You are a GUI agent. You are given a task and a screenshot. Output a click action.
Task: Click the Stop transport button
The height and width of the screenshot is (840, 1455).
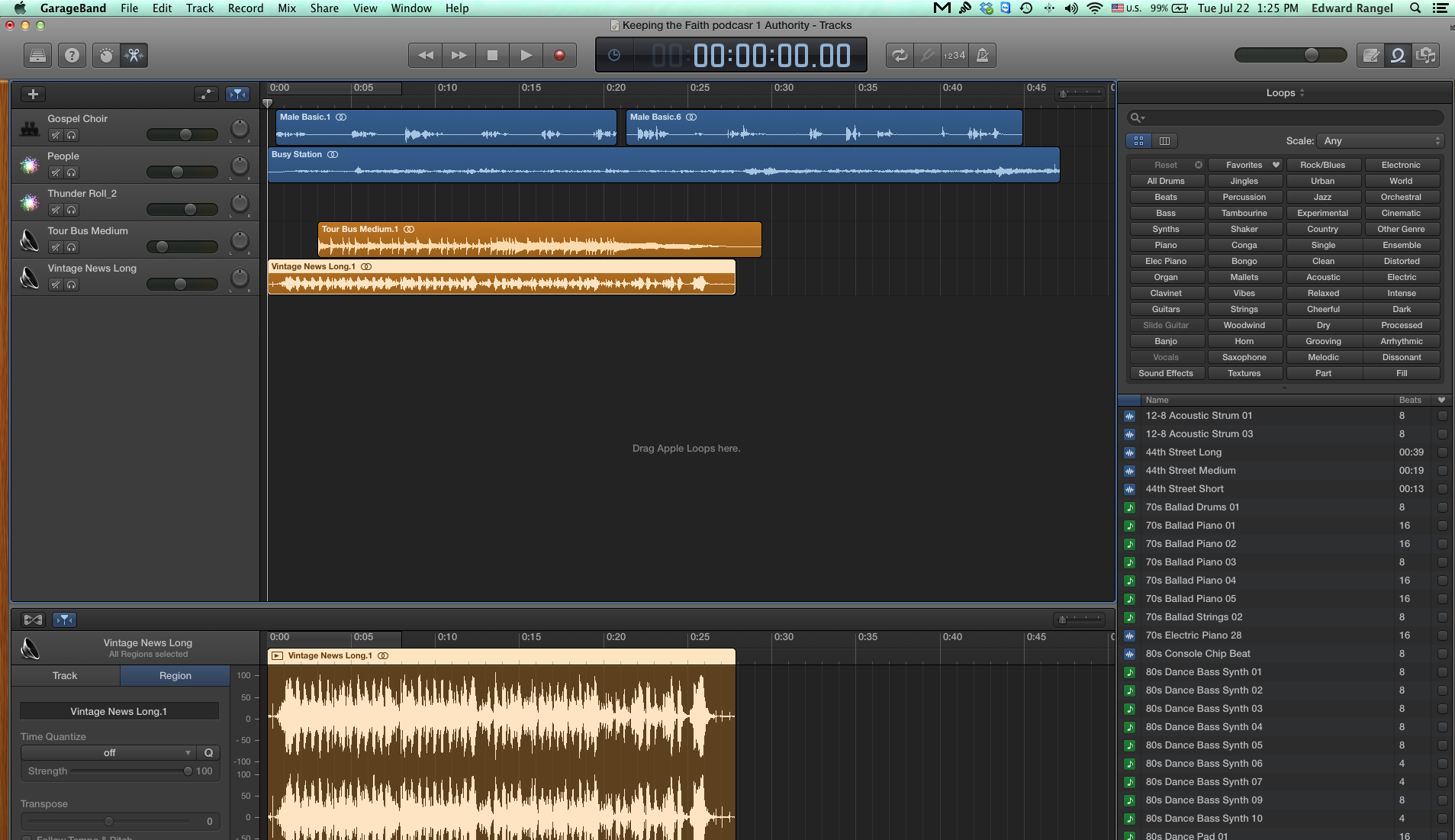click(492, 55)
